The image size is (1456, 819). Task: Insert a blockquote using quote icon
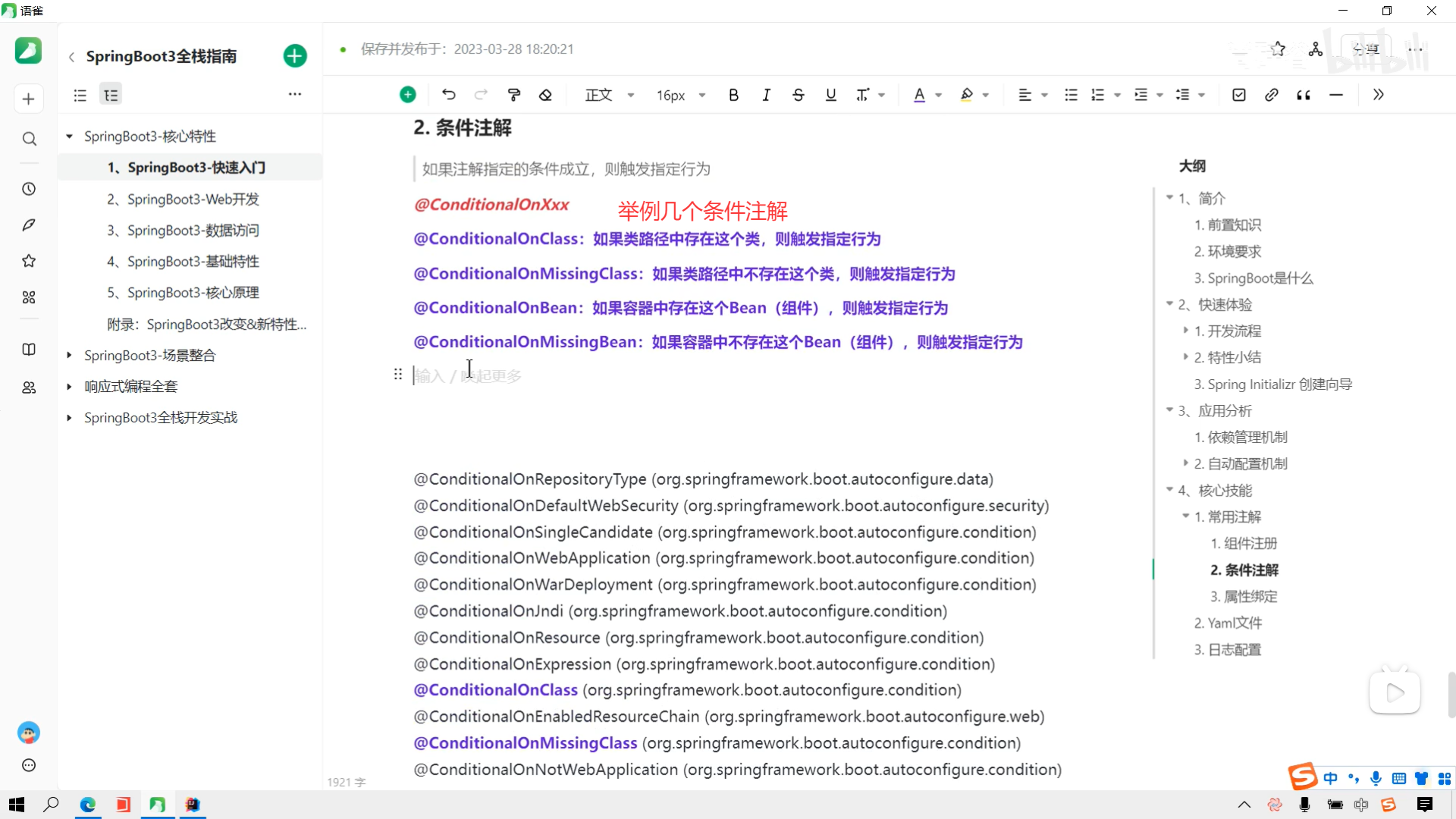[x=1304, y=95]
